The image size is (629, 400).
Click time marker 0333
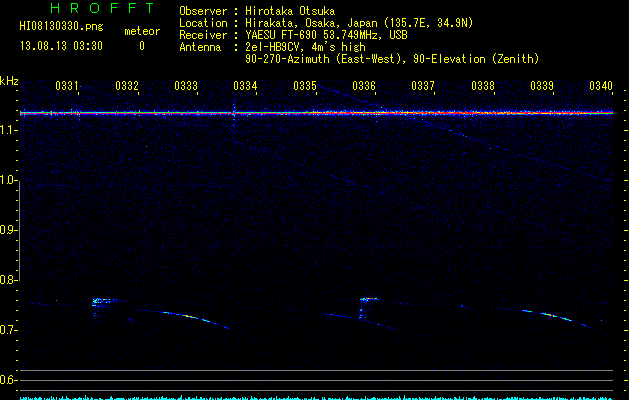tap(186, 86)
